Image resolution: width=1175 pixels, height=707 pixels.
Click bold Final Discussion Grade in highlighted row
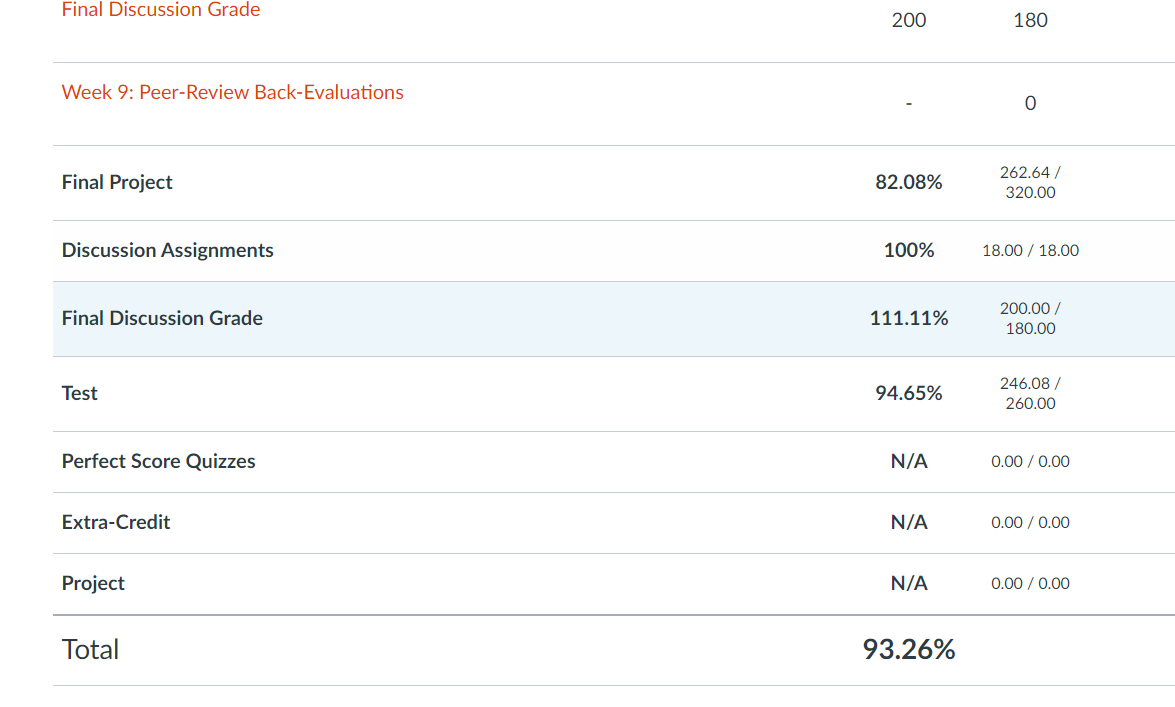(162, 318)
